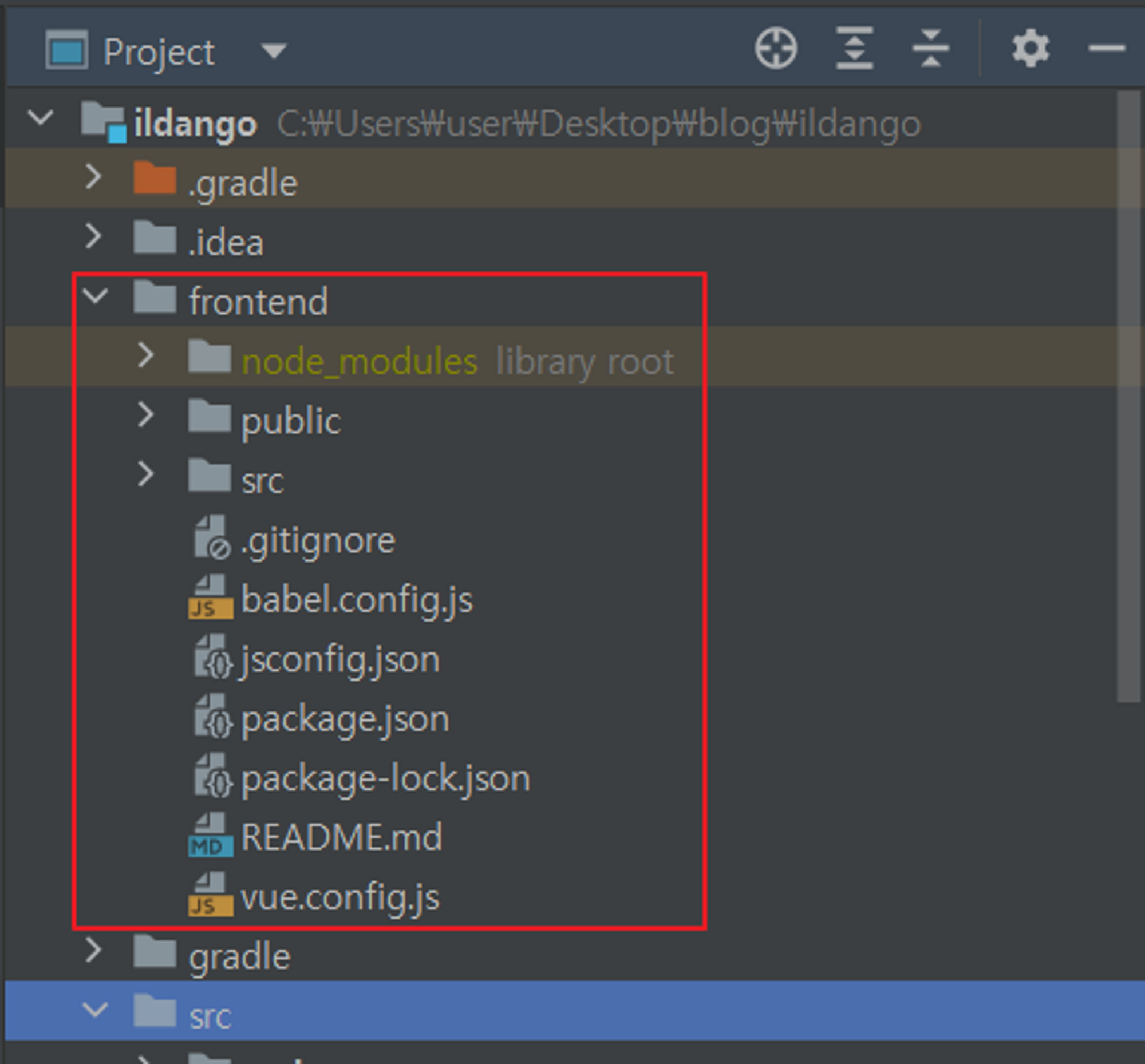Click the Select Opened File crosshair icon
This screenshot has height=1064, width=1145.
pos(776,49)
